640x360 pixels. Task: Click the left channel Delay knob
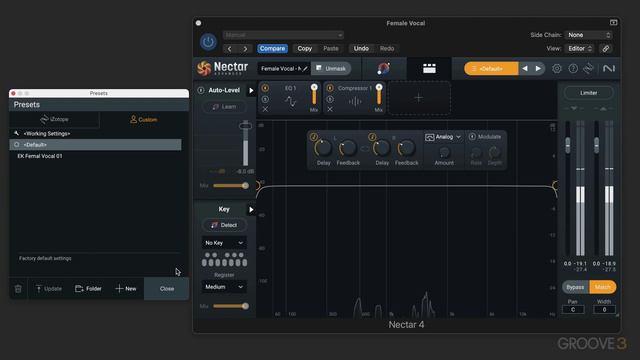[323, 148]
